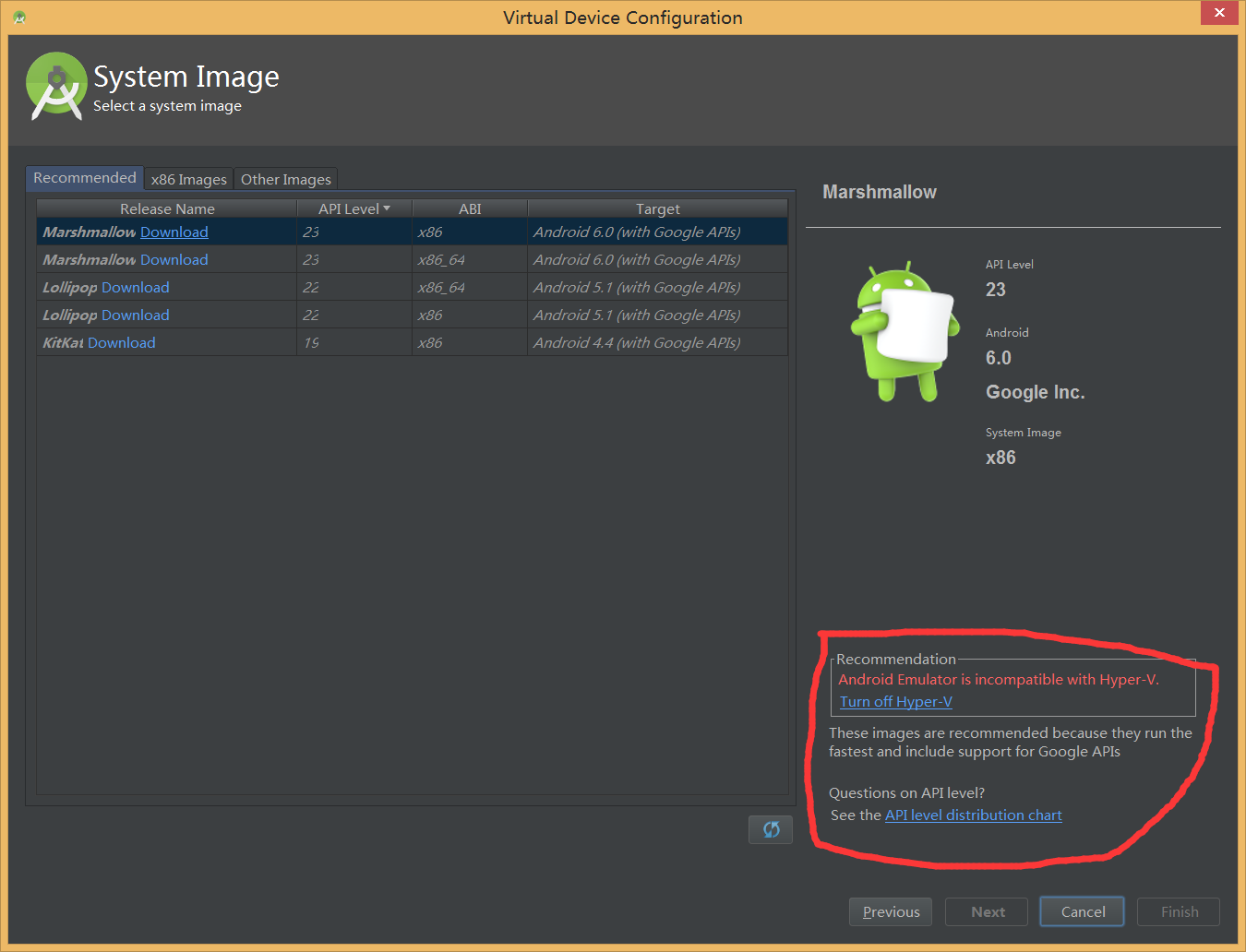Click the Android version 6.0 value
Image resolution: width=1246 pixels, height=952 pixels.
tap(999, 358)
